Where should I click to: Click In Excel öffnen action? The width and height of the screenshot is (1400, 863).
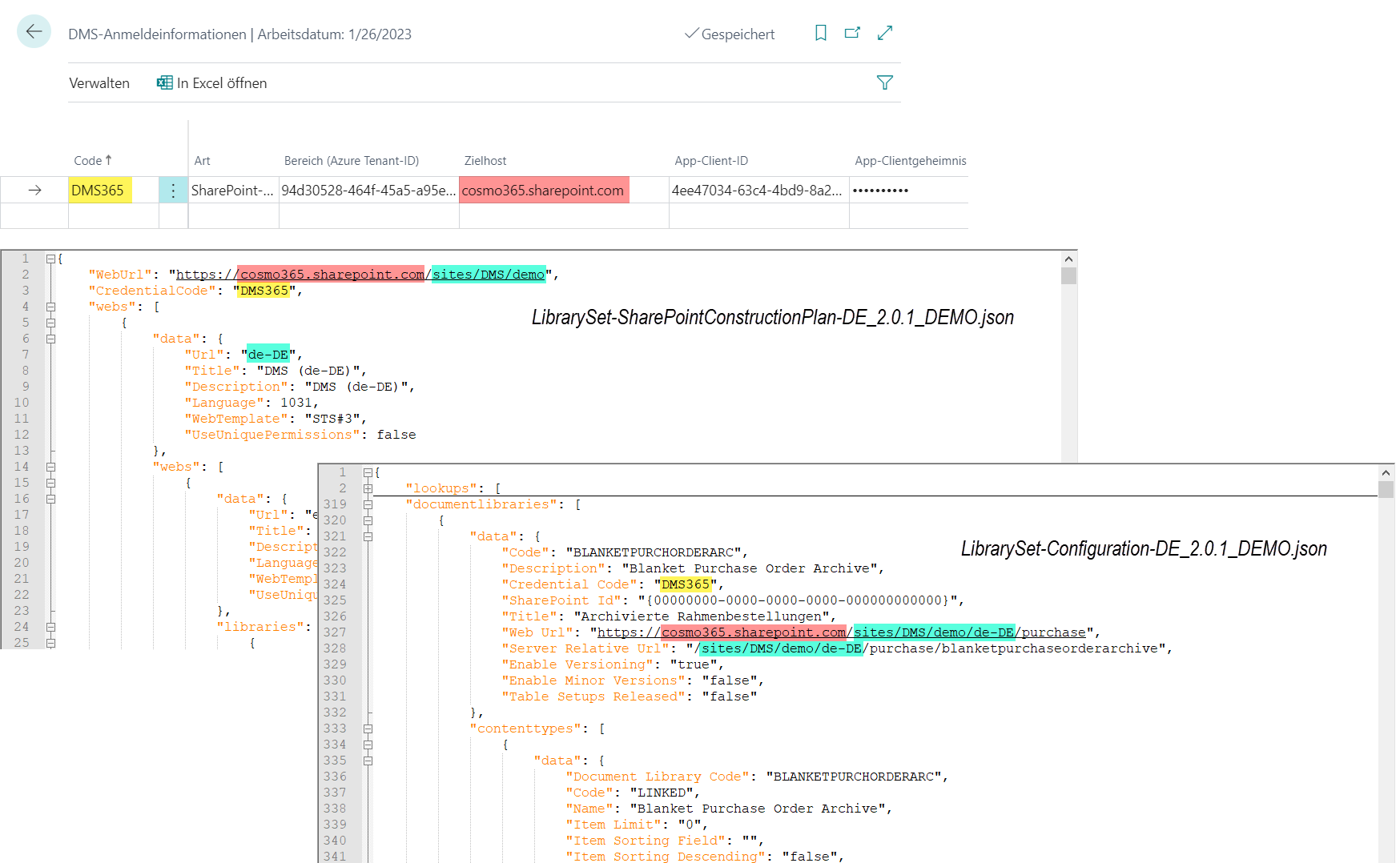(221, 83)
